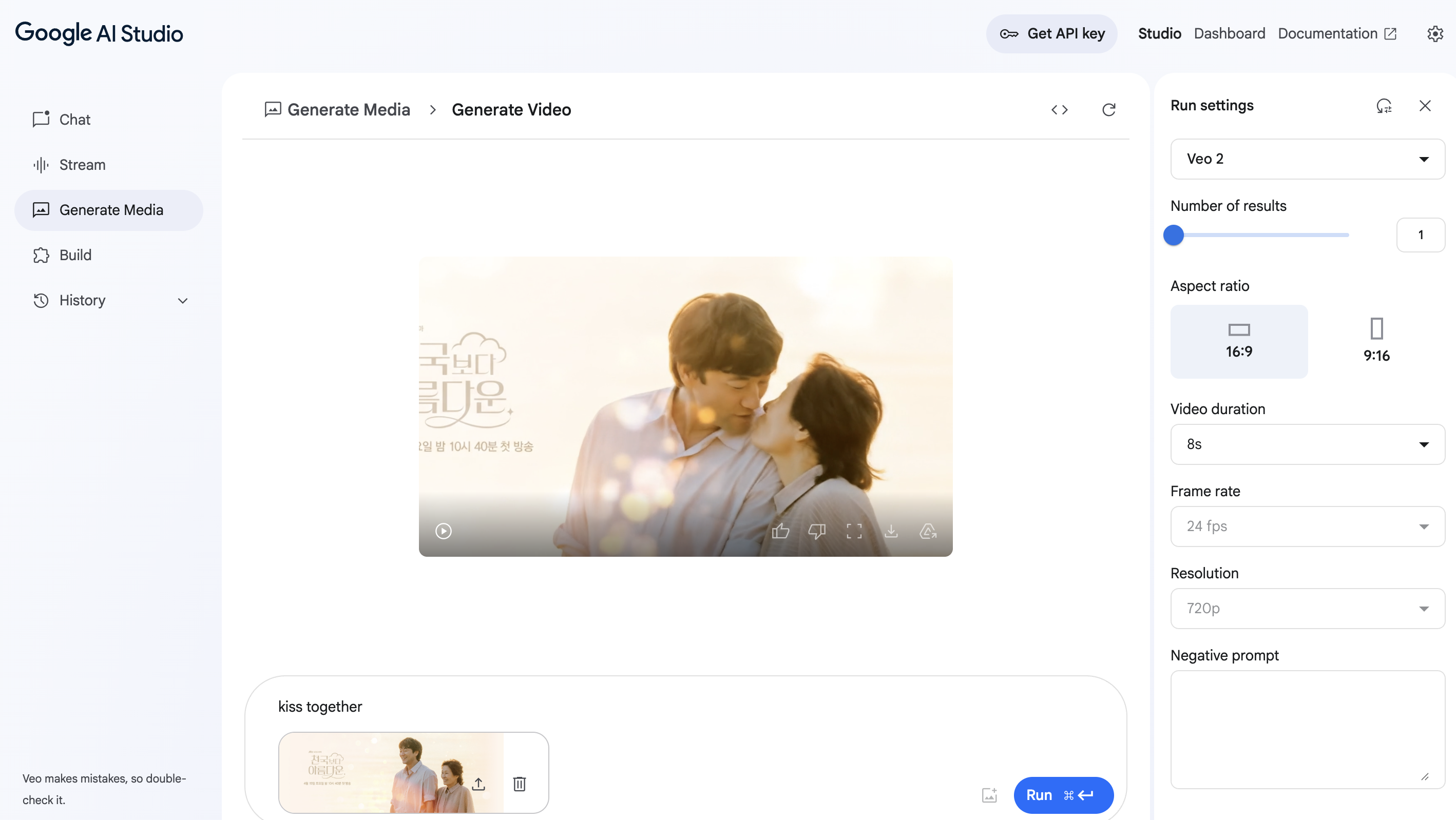Open the video in fullscreen

[853, 531]
